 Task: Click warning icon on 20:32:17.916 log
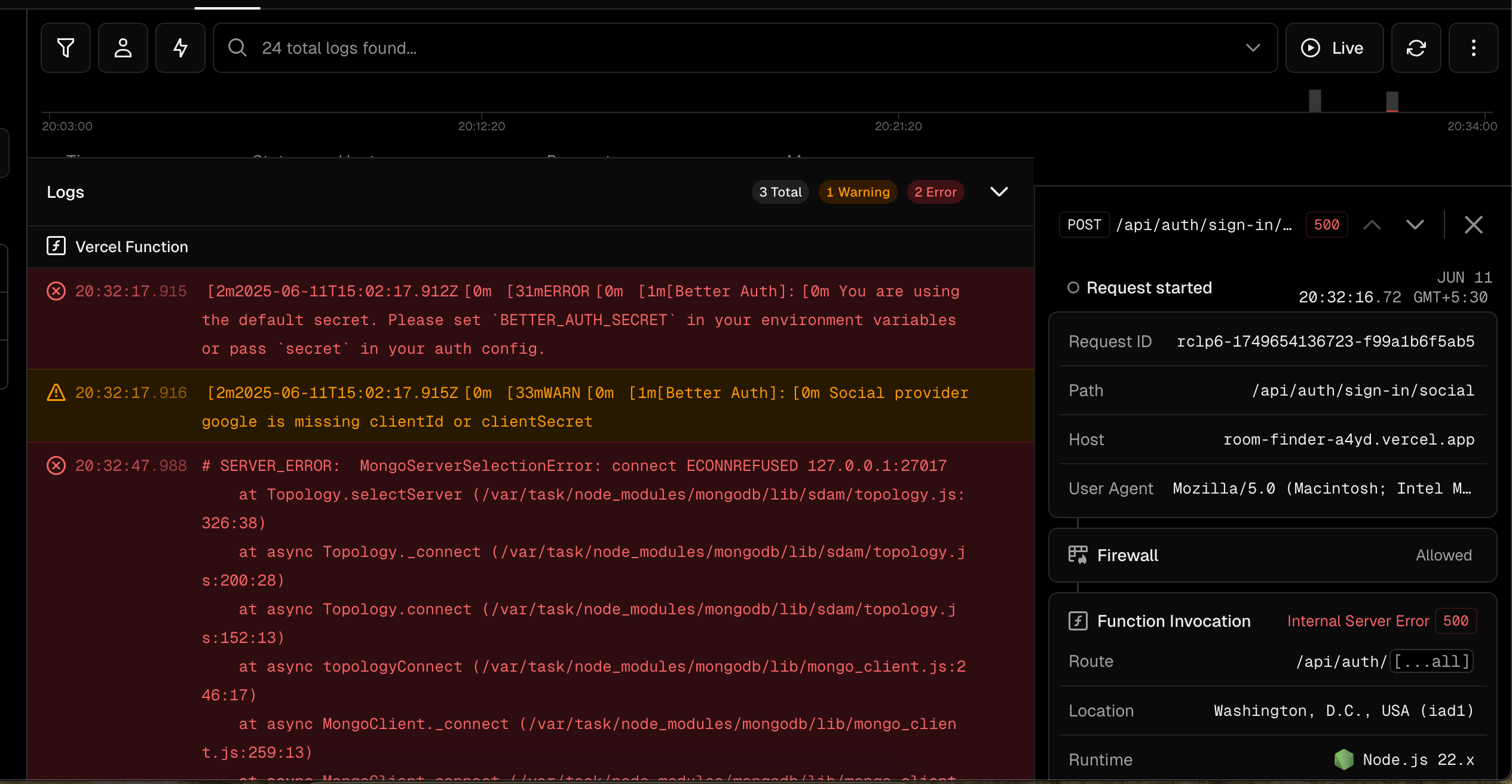pos(56,393)
